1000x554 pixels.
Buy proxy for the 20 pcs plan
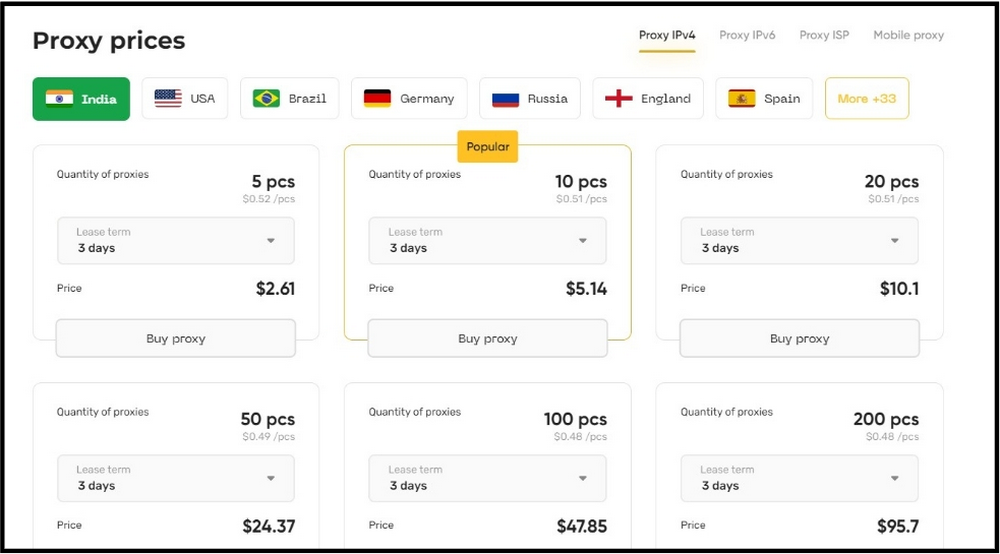[799, 339]
